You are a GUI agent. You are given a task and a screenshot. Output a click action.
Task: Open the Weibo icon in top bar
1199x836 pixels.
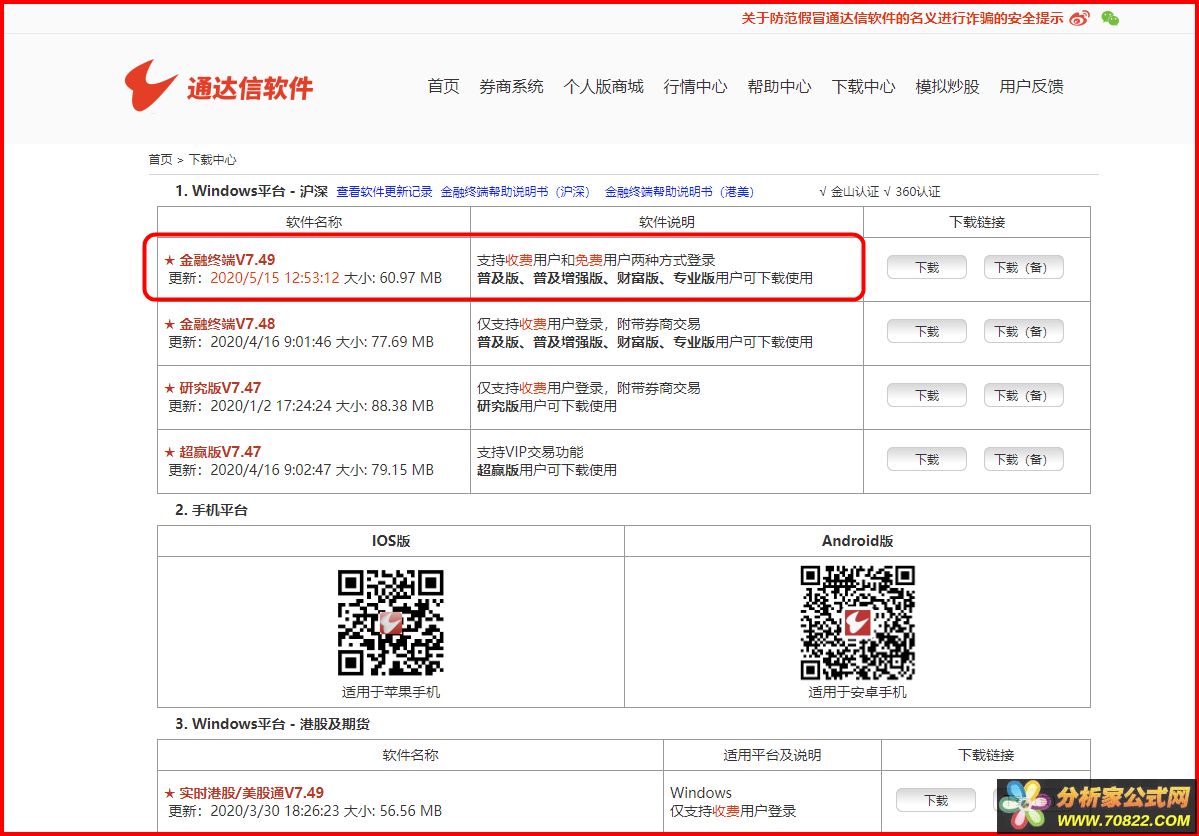tap(1079, 18)
